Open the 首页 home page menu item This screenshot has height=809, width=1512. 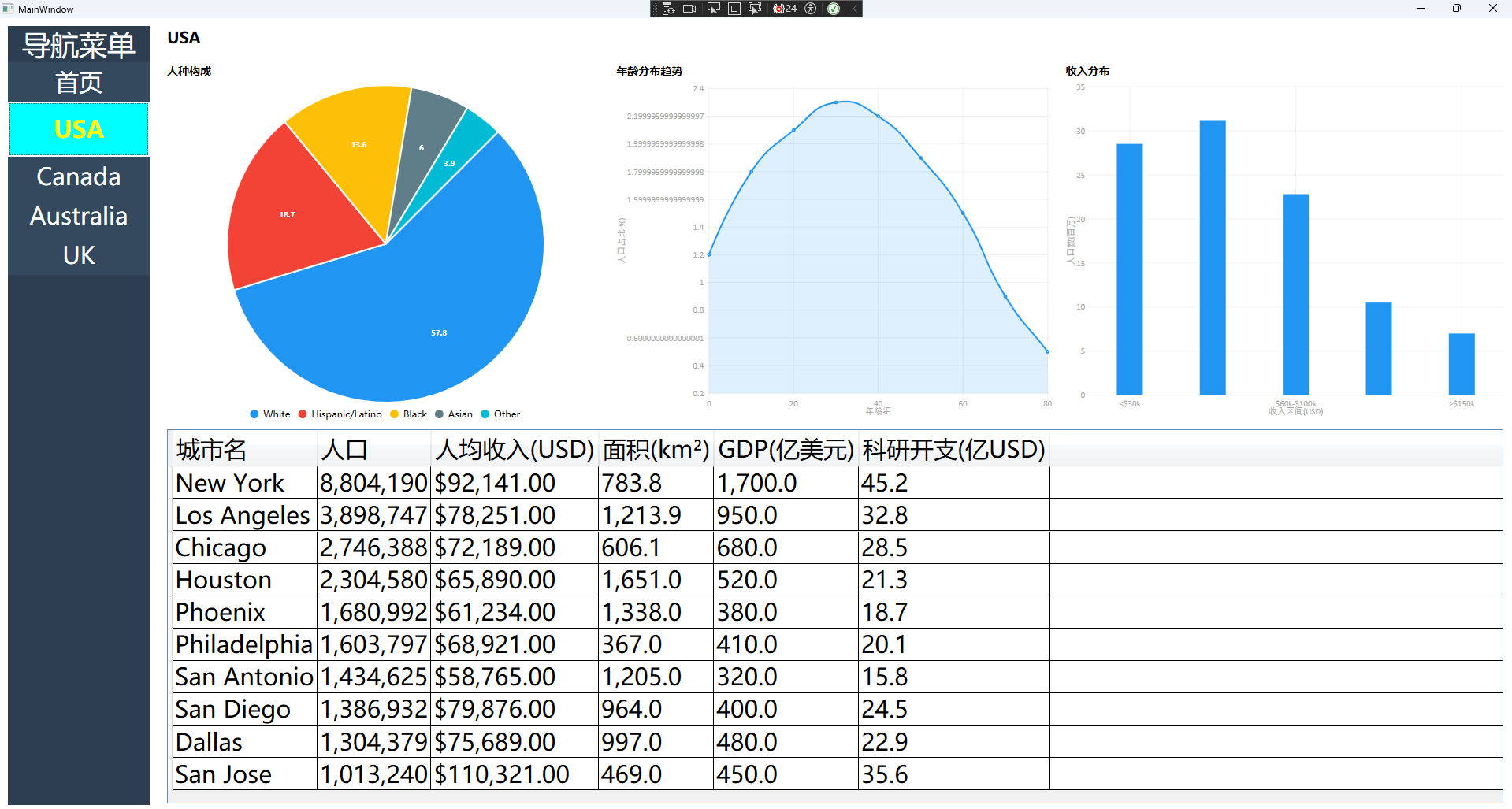pos(79,83)
